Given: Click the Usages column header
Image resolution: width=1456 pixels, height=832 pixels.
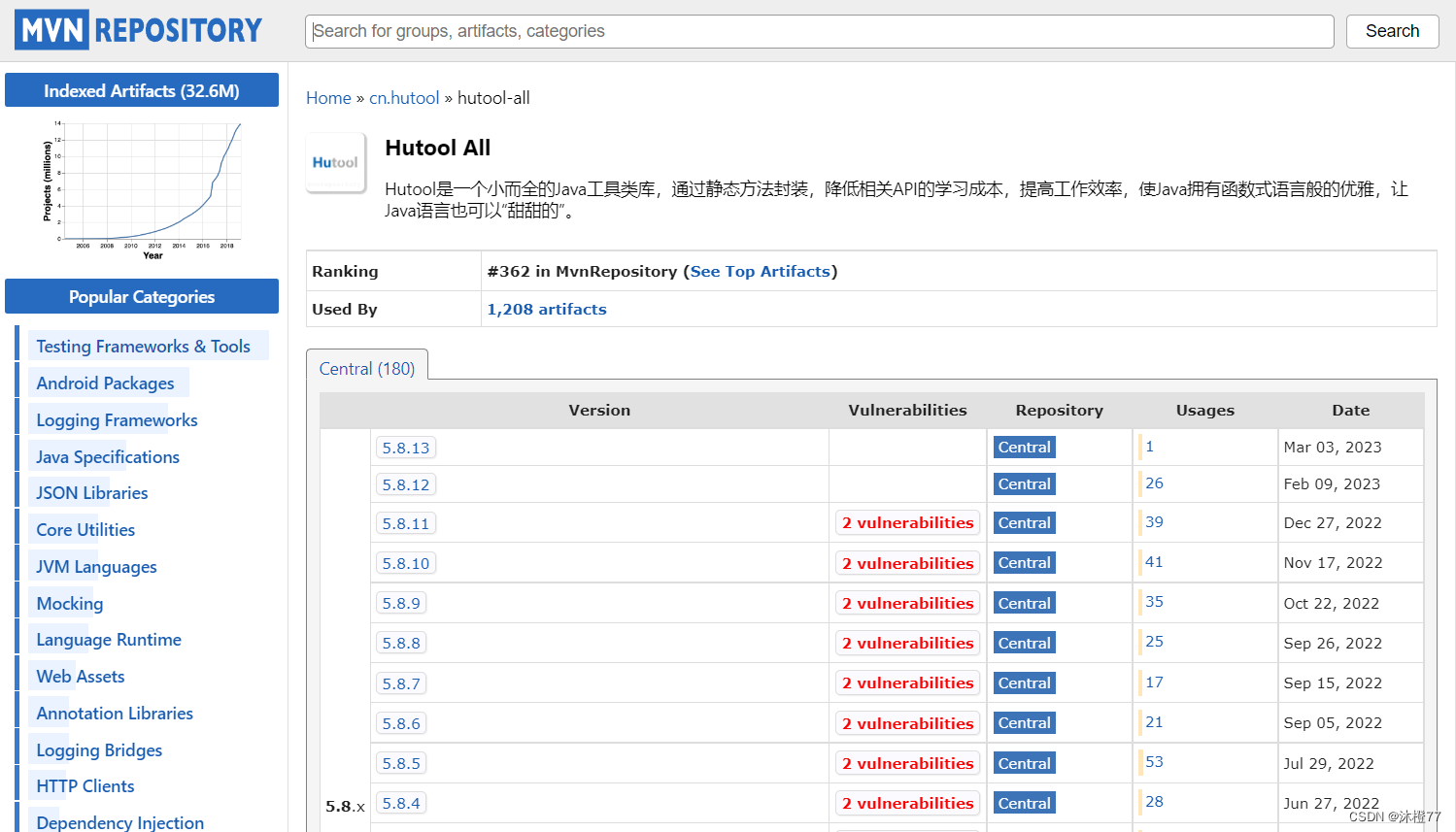Looking at the screenshot, I should 1205,411.
